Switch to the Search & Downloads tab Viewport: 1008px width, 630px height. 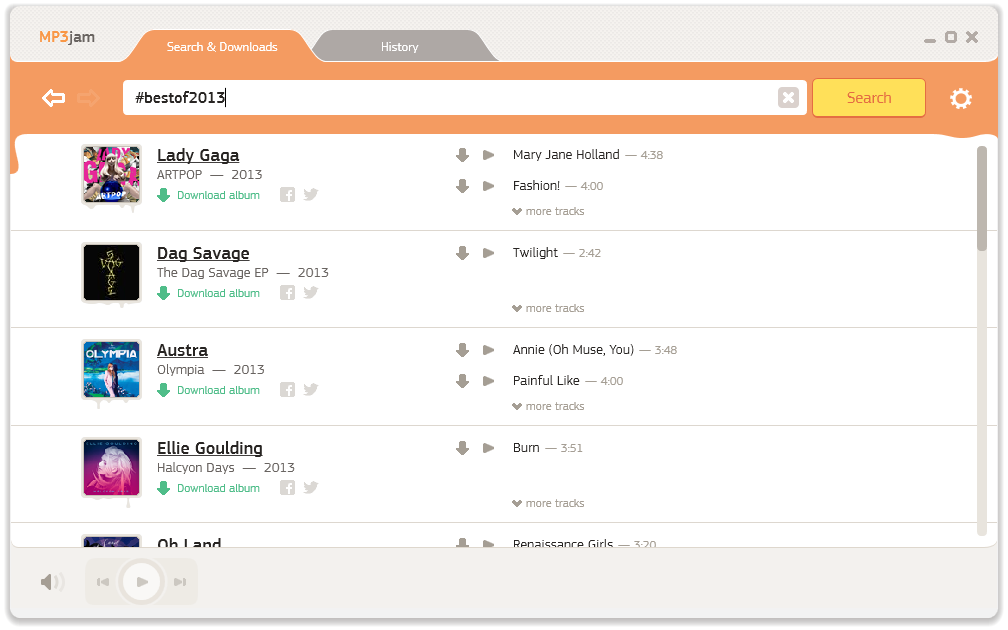222,47
